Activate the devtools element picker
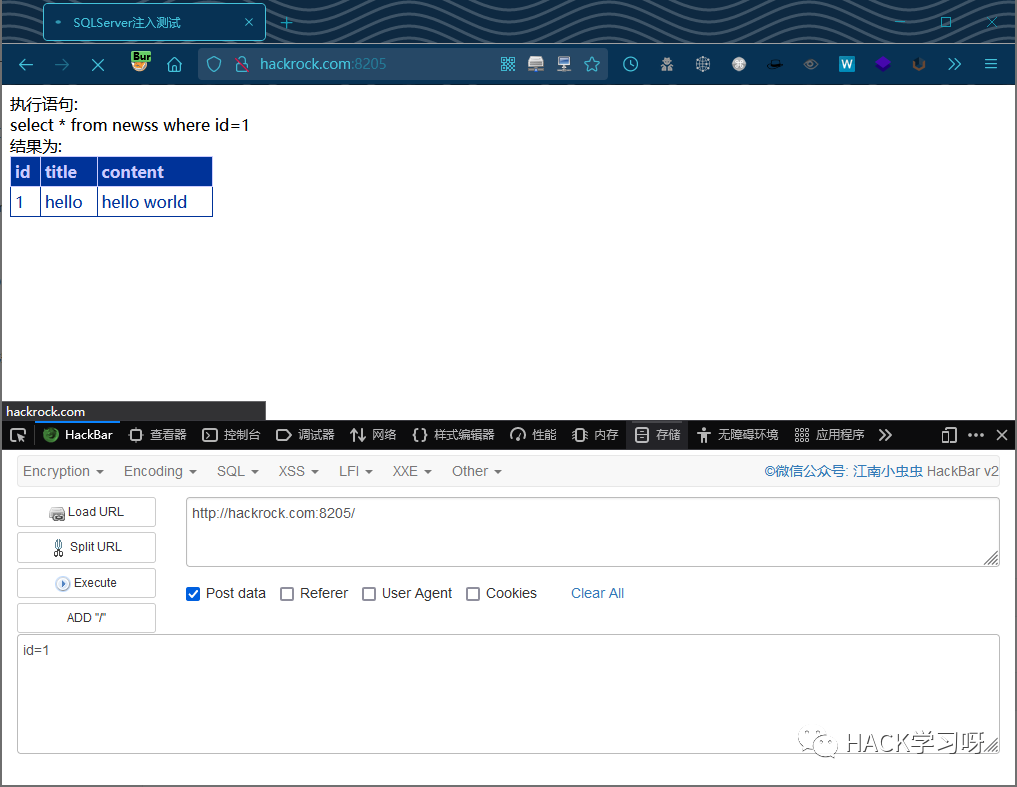Image resolution: width=1017 pixels, height=787 pixels. (18, 435)
